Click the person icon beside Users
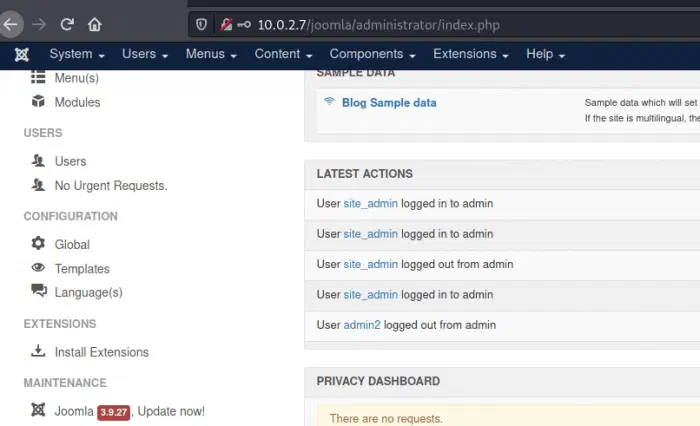700x426 pixels. [38, 160]
